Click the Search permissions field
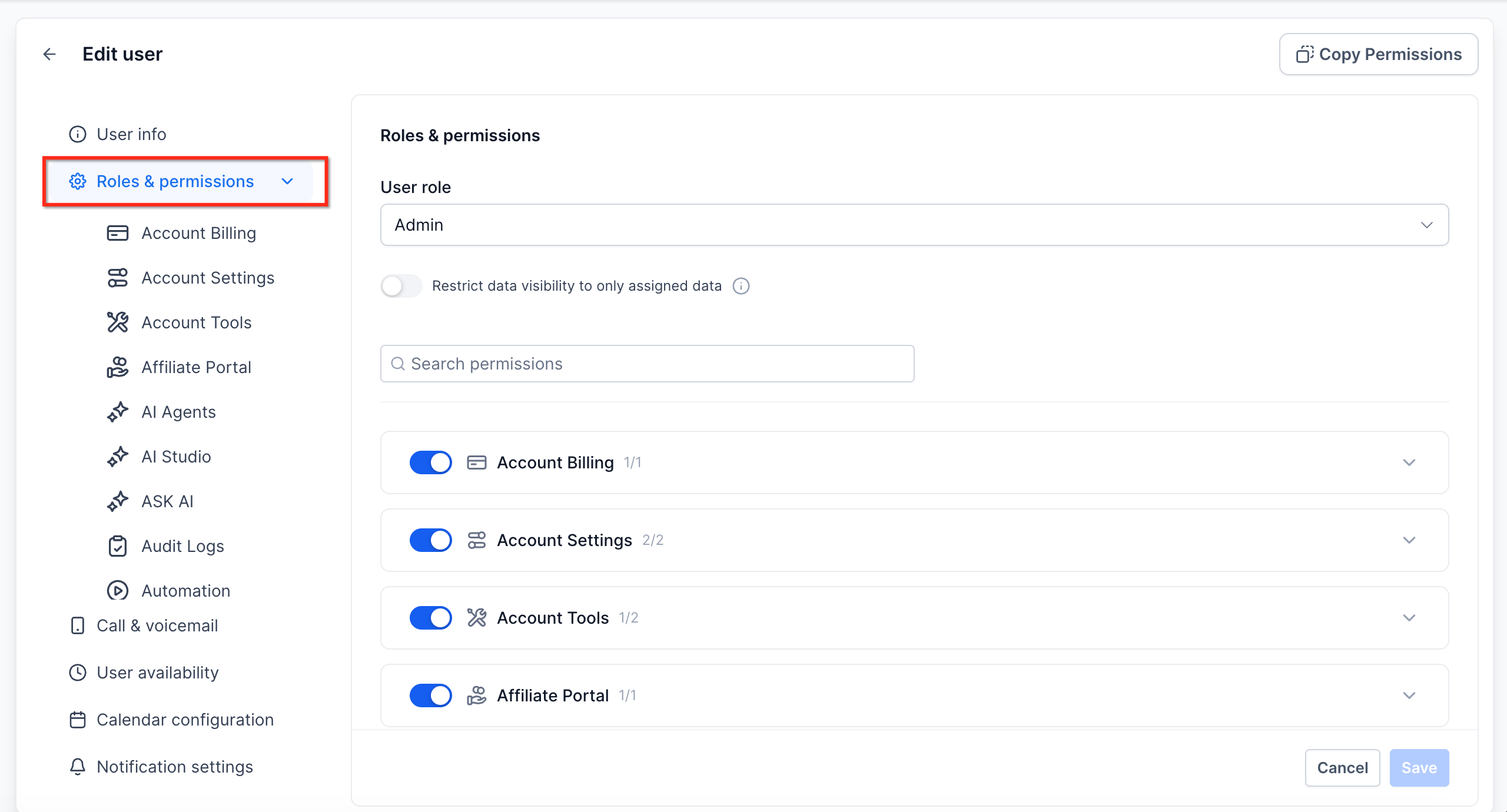The width and height of the screenshot is (1507, 812). (648, 364)
